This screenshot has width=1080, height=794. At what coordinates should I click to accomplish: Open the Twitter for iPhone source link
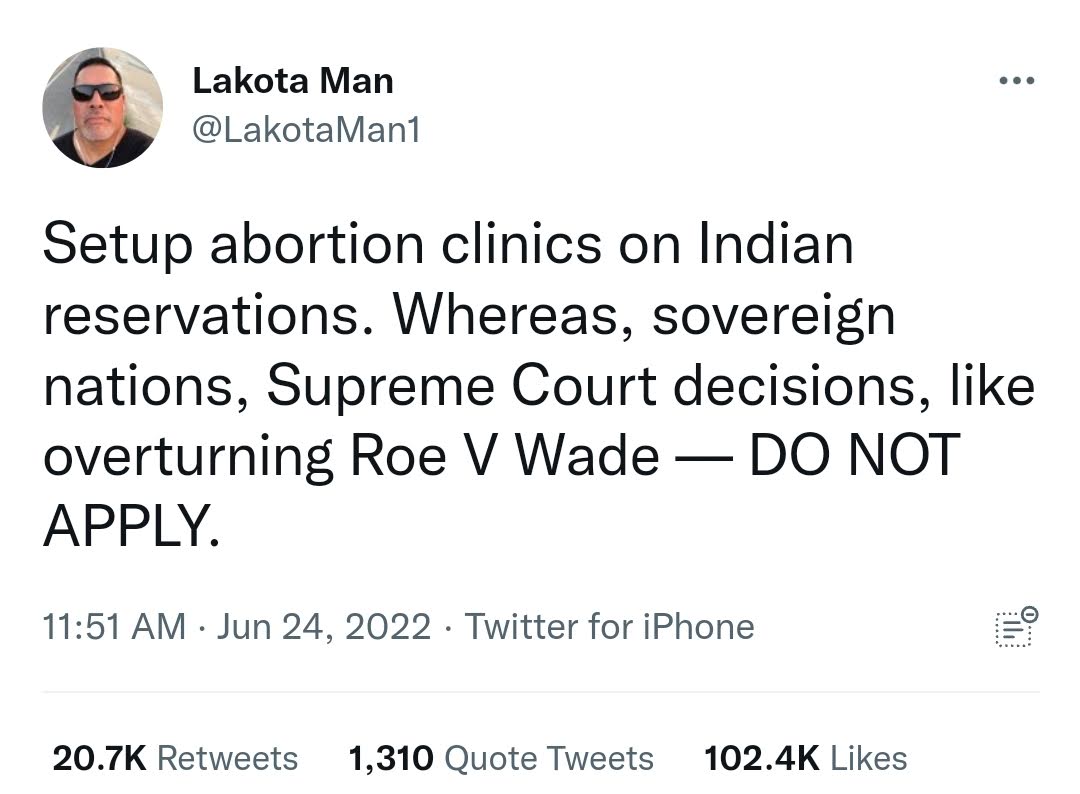(610, 627)
